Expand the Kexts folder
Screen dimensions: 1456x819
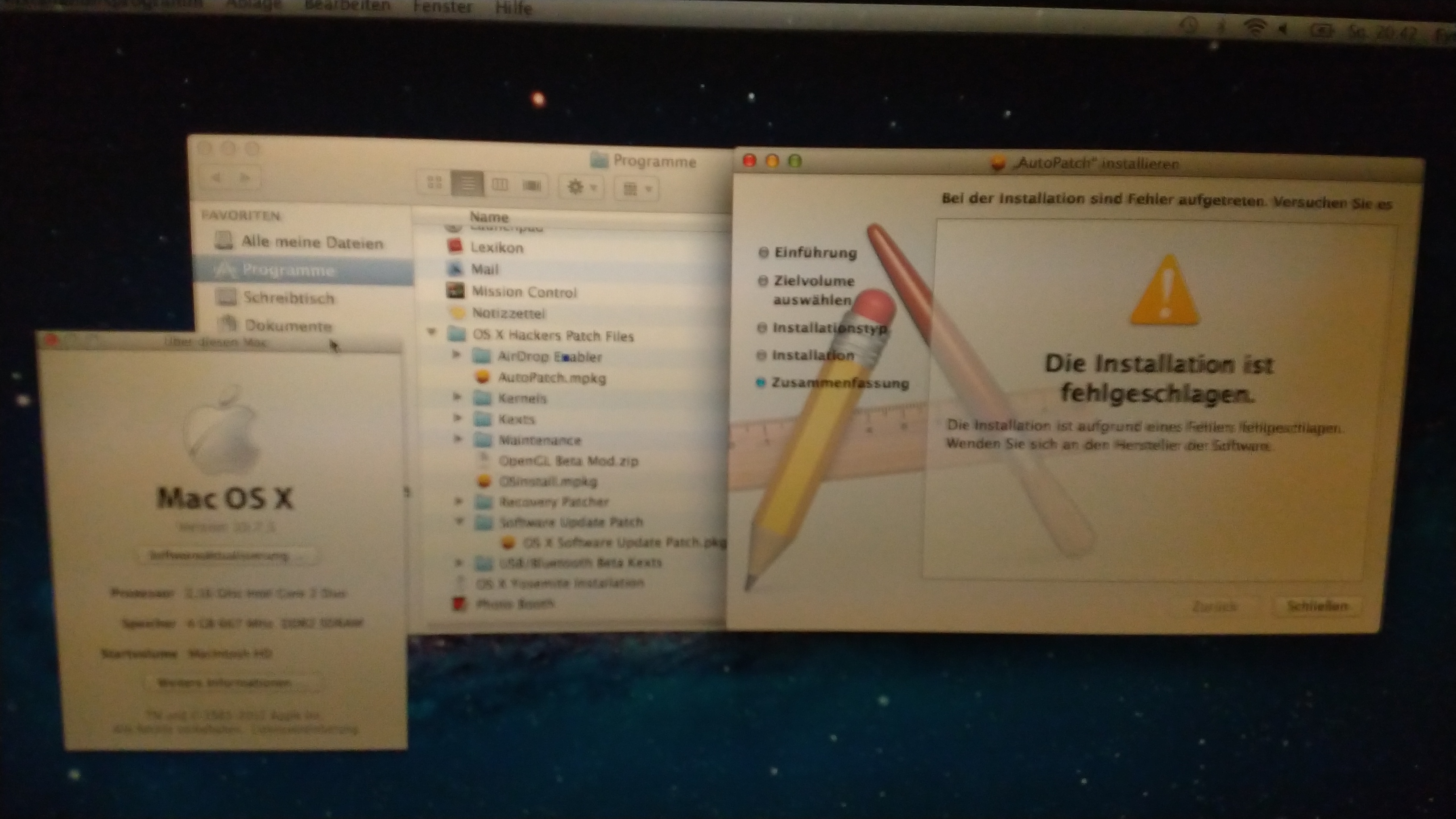(457, 418)
